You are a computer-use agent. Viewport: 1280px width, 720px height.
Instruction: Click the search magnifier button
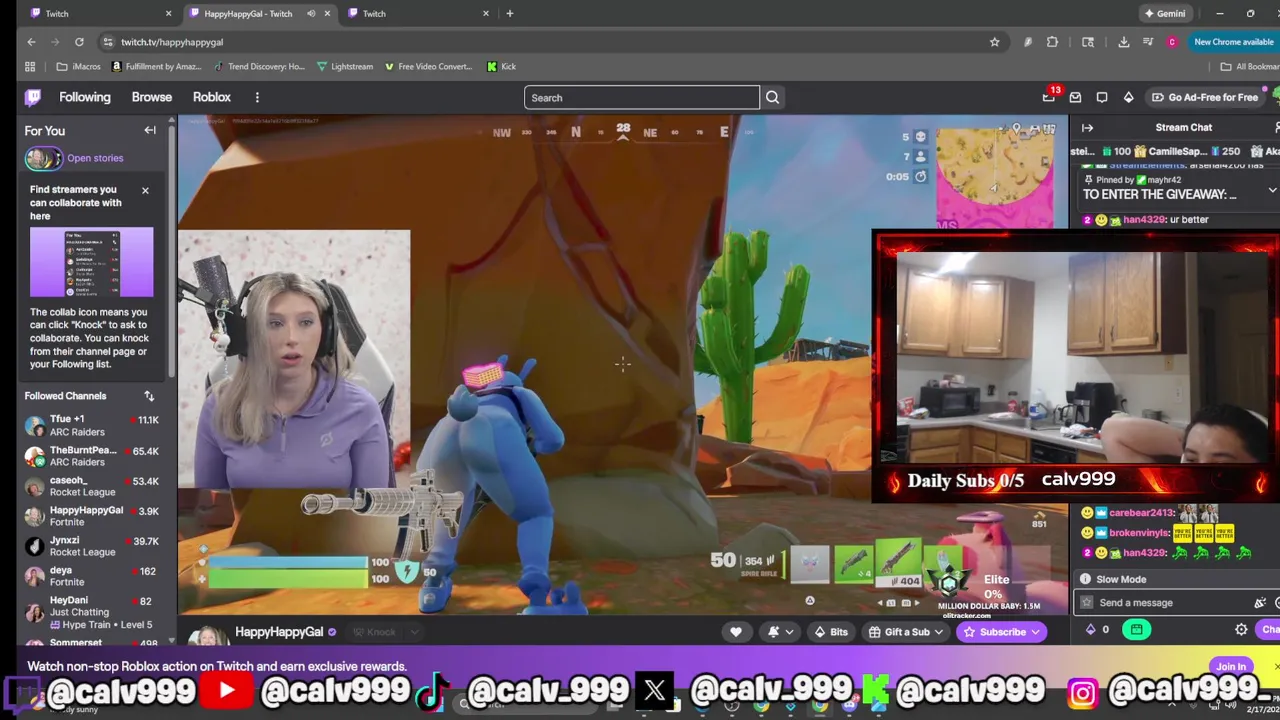click(772, 97)
